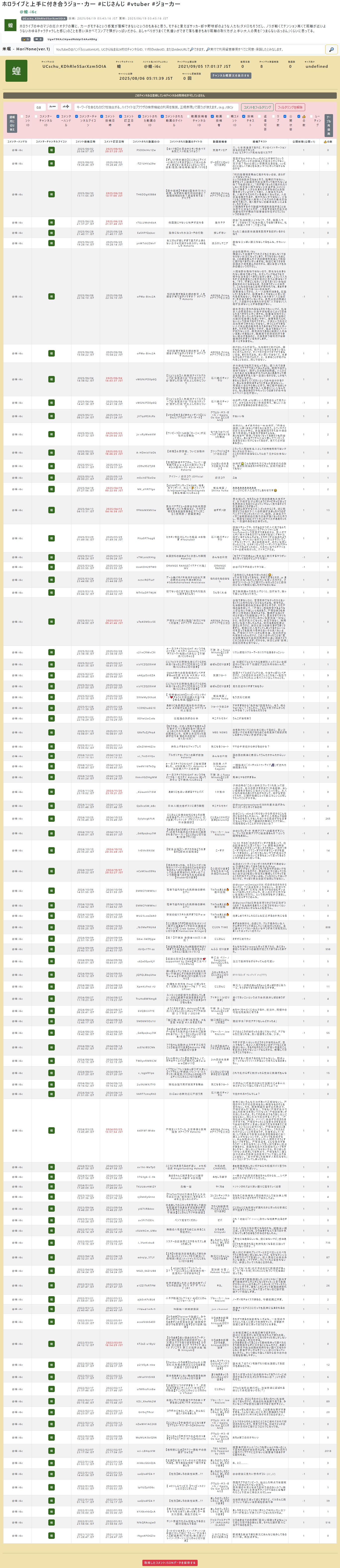Sort by コメント投稿日時 column header
340x1568 pixels.
85,141
